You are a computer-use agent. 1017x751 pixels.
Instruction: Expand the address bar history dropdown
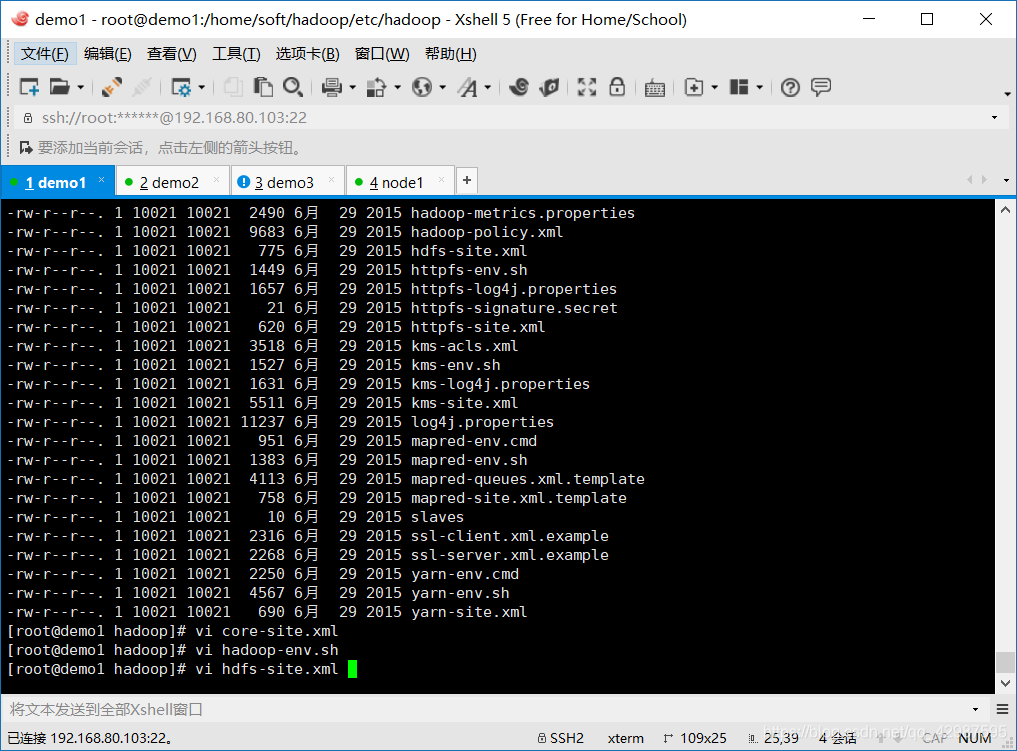point(994,117)
